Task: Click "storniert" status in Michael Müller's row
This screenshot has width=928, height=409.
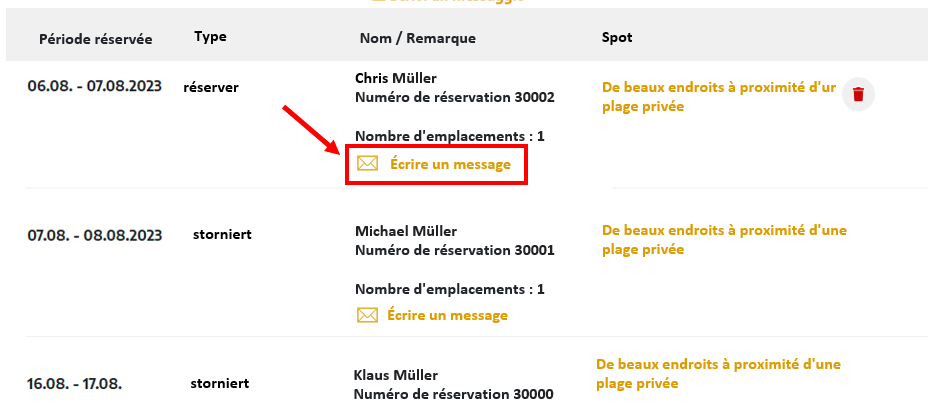Action: pos(222,234)
